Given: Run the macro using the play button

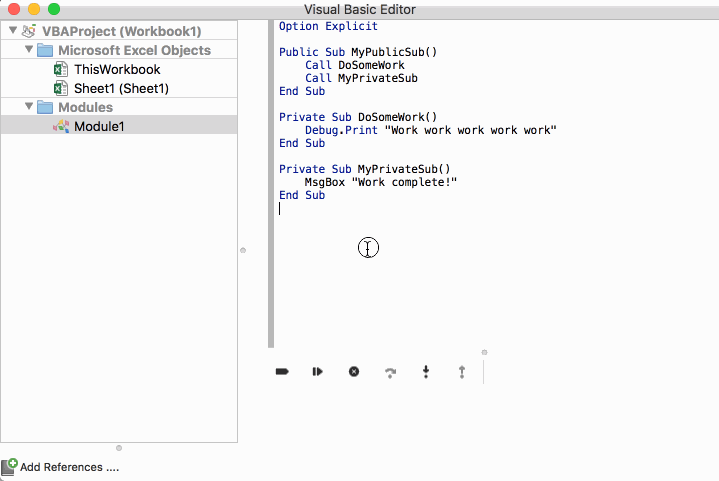Looking at the screenshot, I should pos(317,371).
